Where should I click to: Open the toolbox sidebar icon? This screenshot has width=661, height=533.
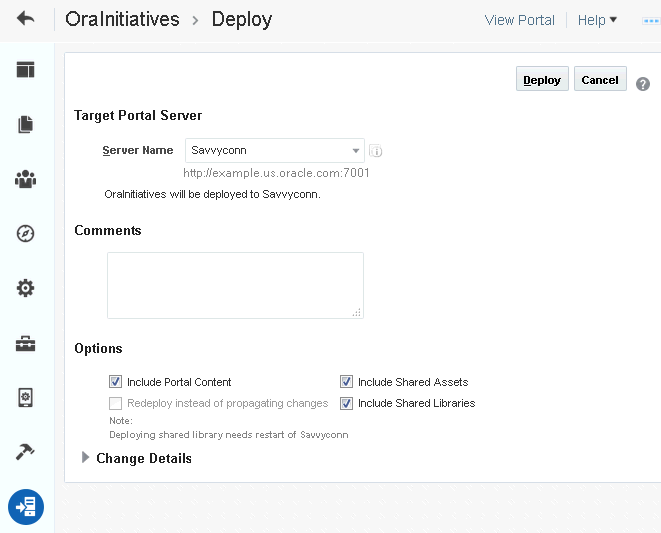[25, 343]
